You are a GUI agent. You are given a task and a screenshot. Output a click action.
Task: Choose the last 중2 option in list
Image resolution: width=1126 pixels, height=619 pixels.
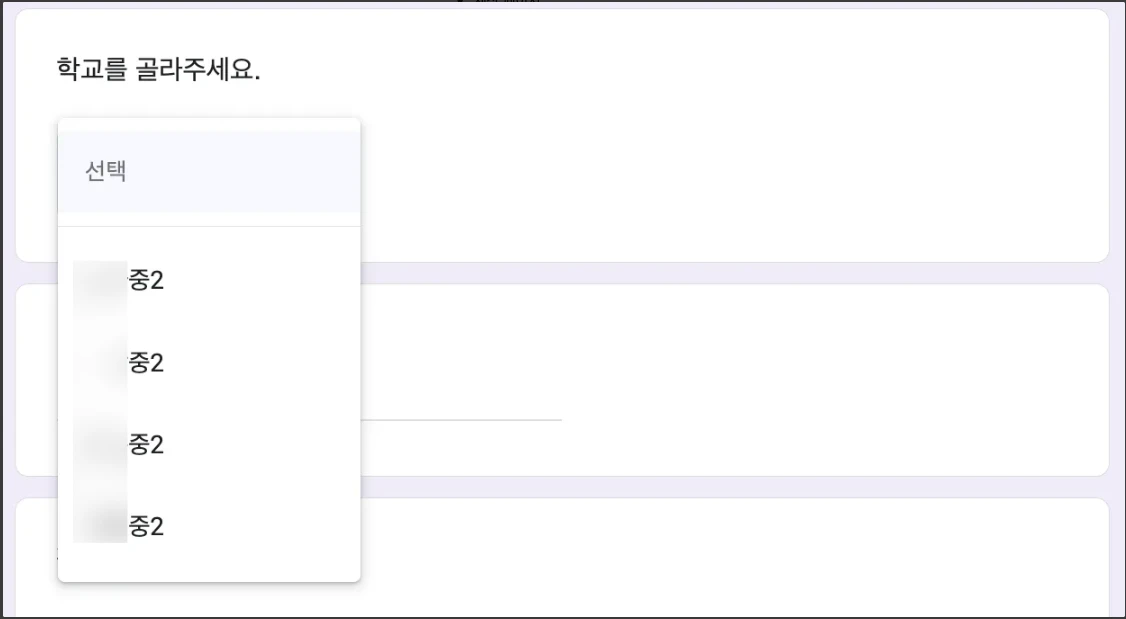click(x=146, y=527)
